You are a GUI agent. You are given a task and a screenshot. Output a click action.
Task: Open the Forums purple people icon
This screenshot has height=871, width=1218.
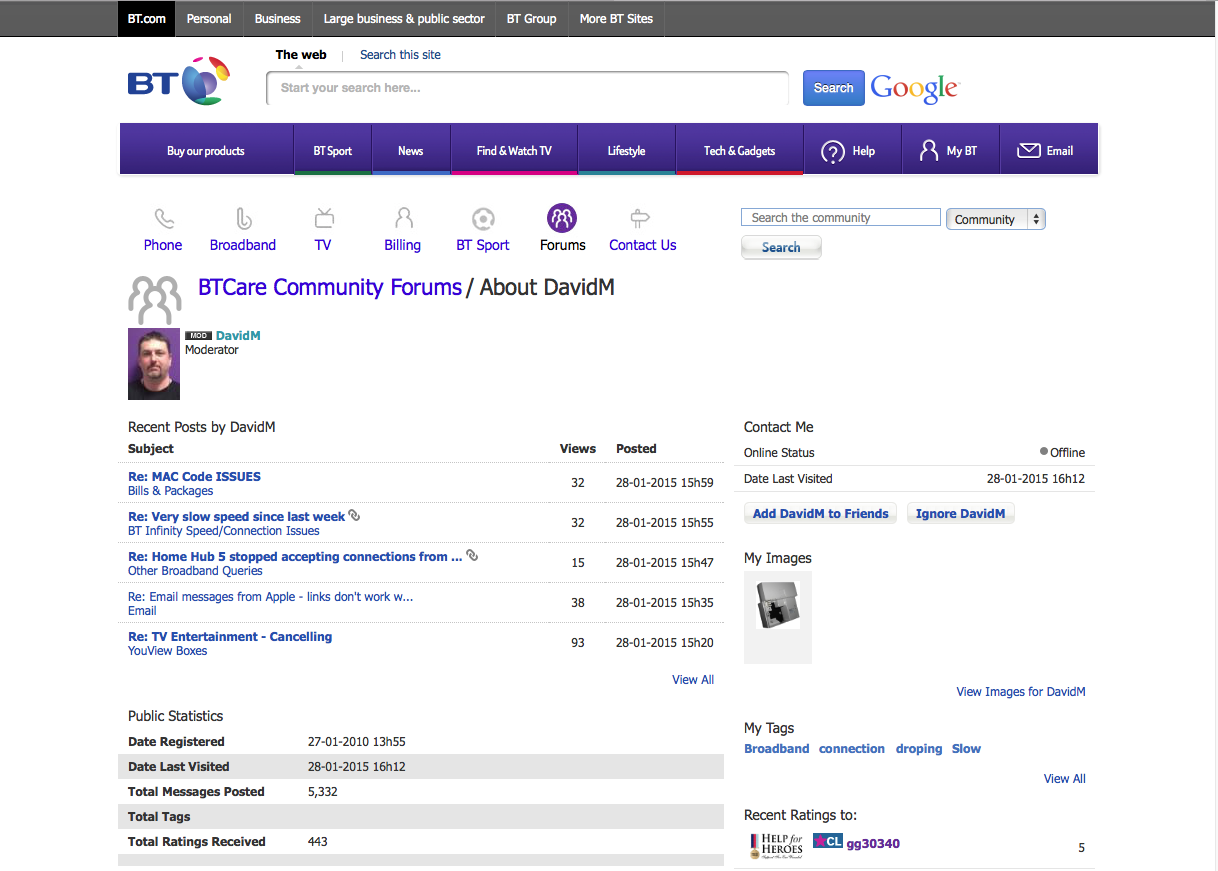[562, 218]
